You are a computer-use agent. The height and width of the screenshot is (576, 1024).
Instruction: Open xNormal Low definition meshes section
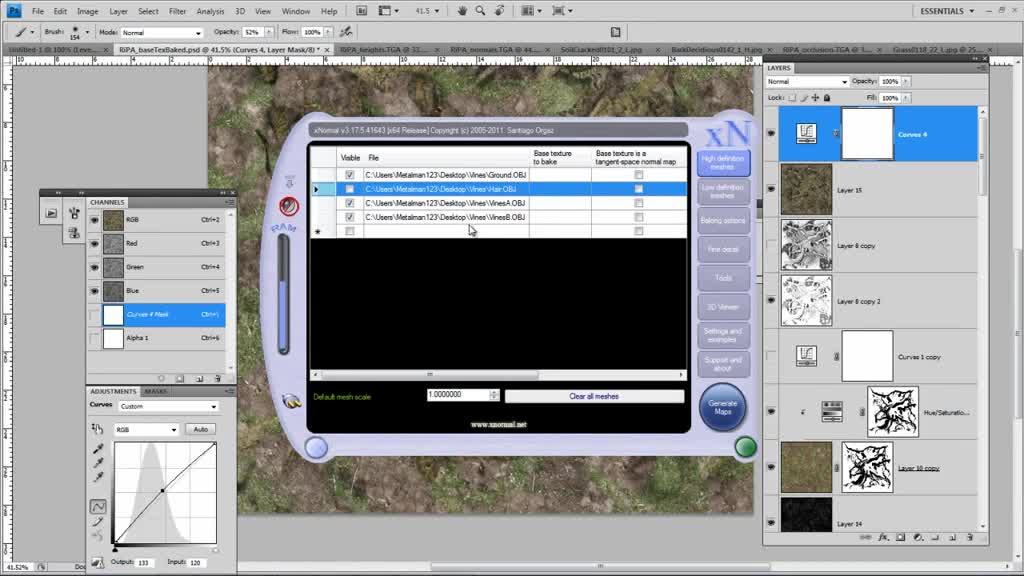(723, 191)
